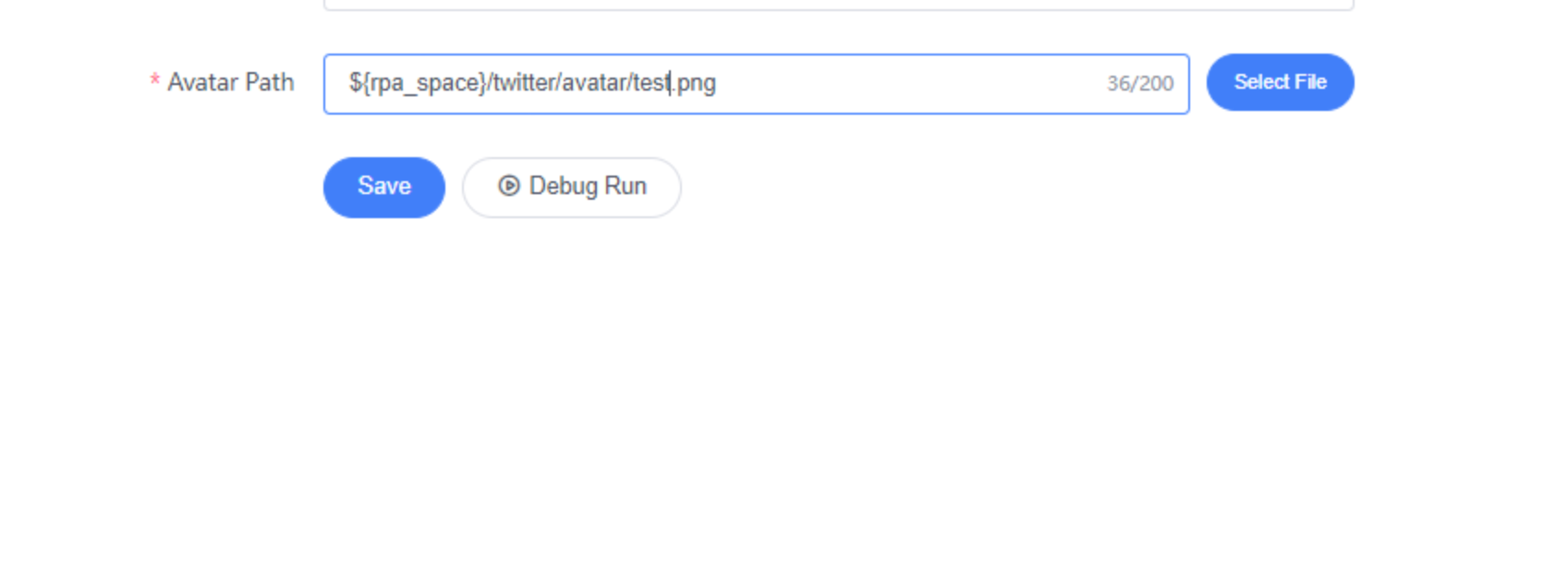This screenshot has height=563, width=1568.
Task: Place cursor on the ${rpa_space} variable text
Action: click(418, 83)
